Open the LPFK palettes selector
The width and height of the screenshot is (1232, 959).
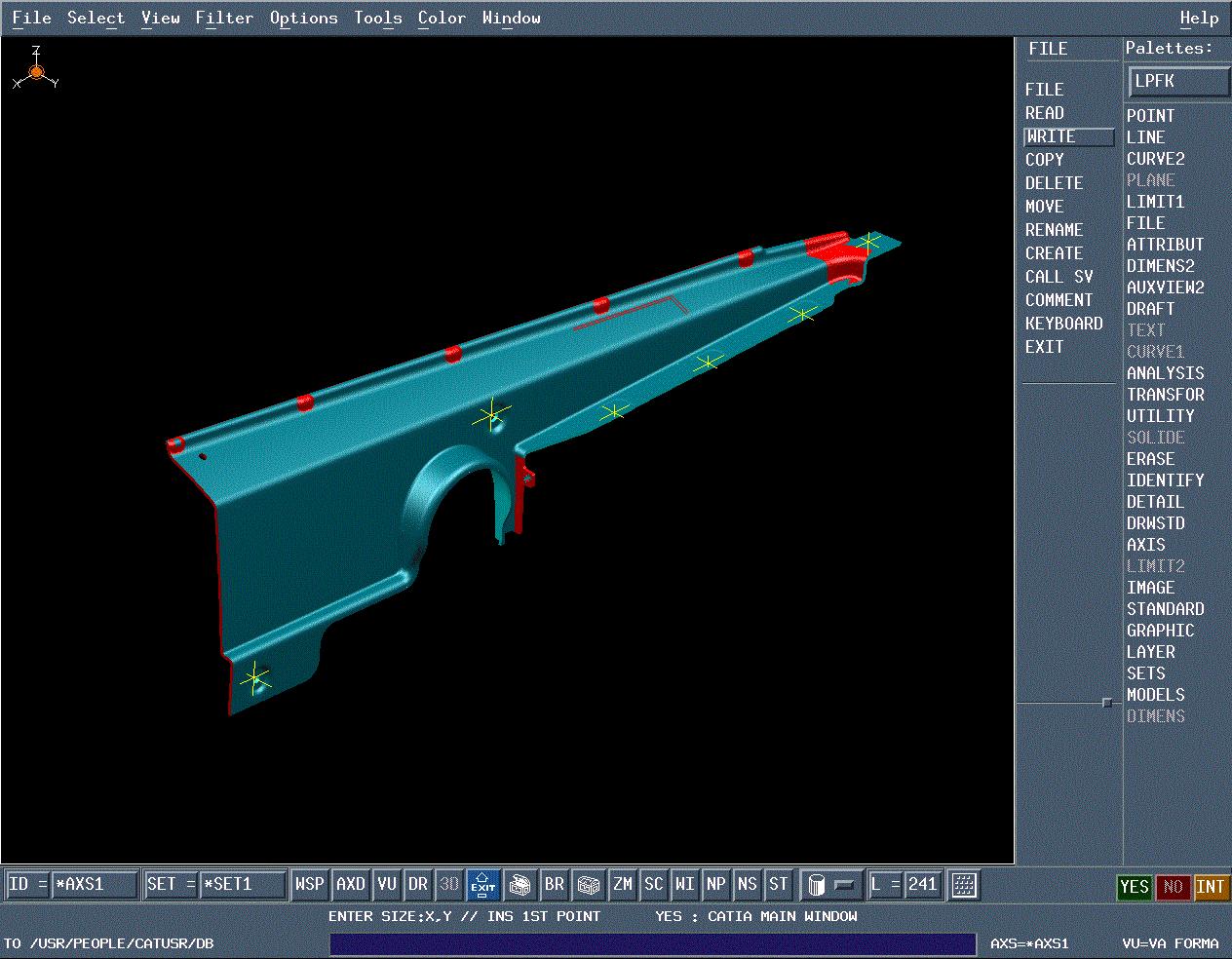[1177, 82]
